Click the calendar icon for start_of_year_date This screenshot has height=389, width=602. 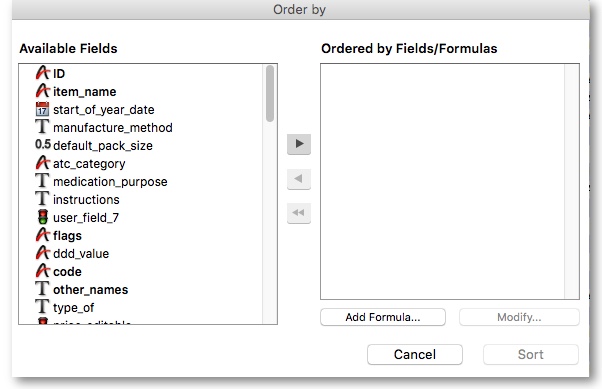tap(42, 109)
